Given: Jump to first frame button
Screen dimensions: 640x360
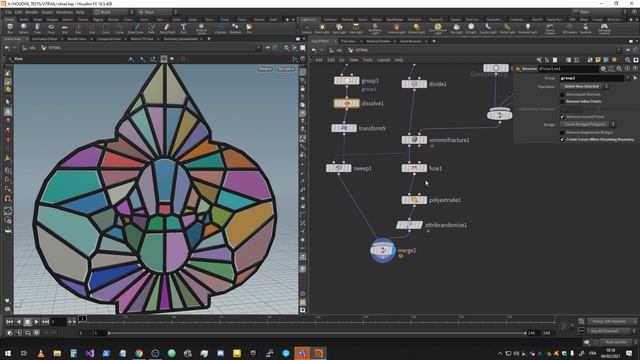Looking at the screenshot, I should pyautogui.click(x=9, y=322).
